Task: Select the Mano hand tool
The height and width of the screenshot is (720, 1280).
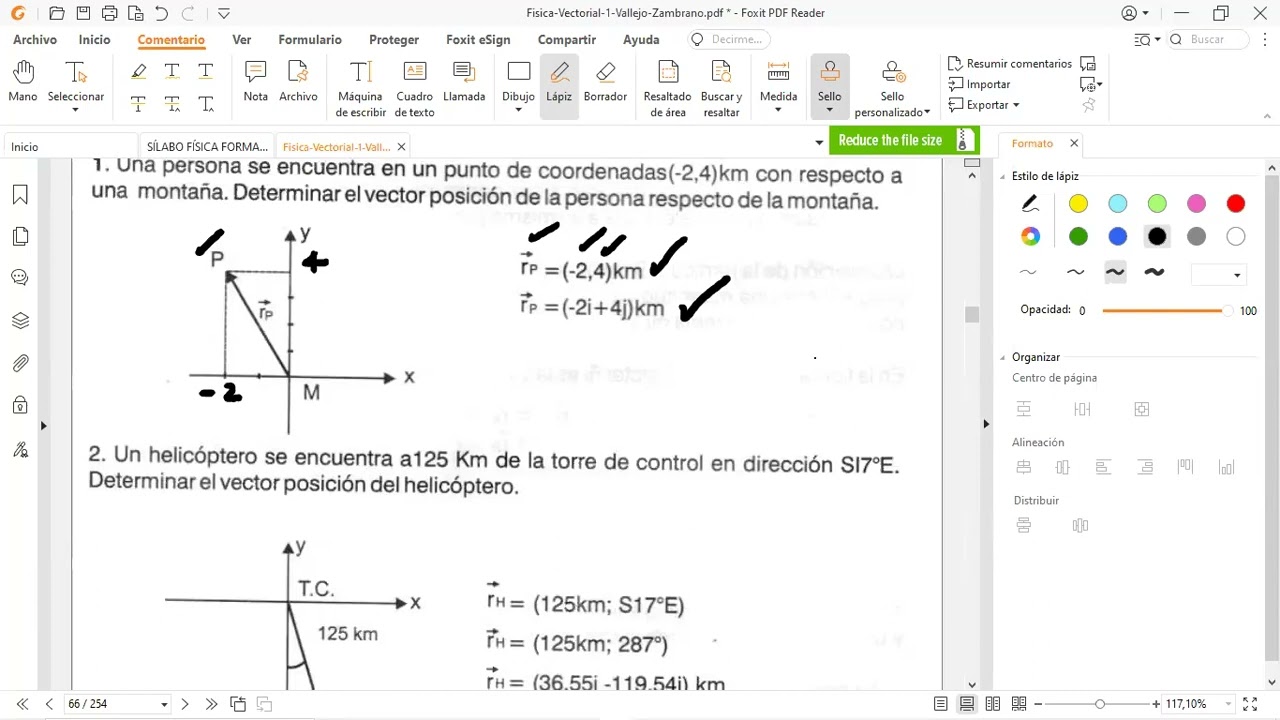Action: click(x=23, y=82)
